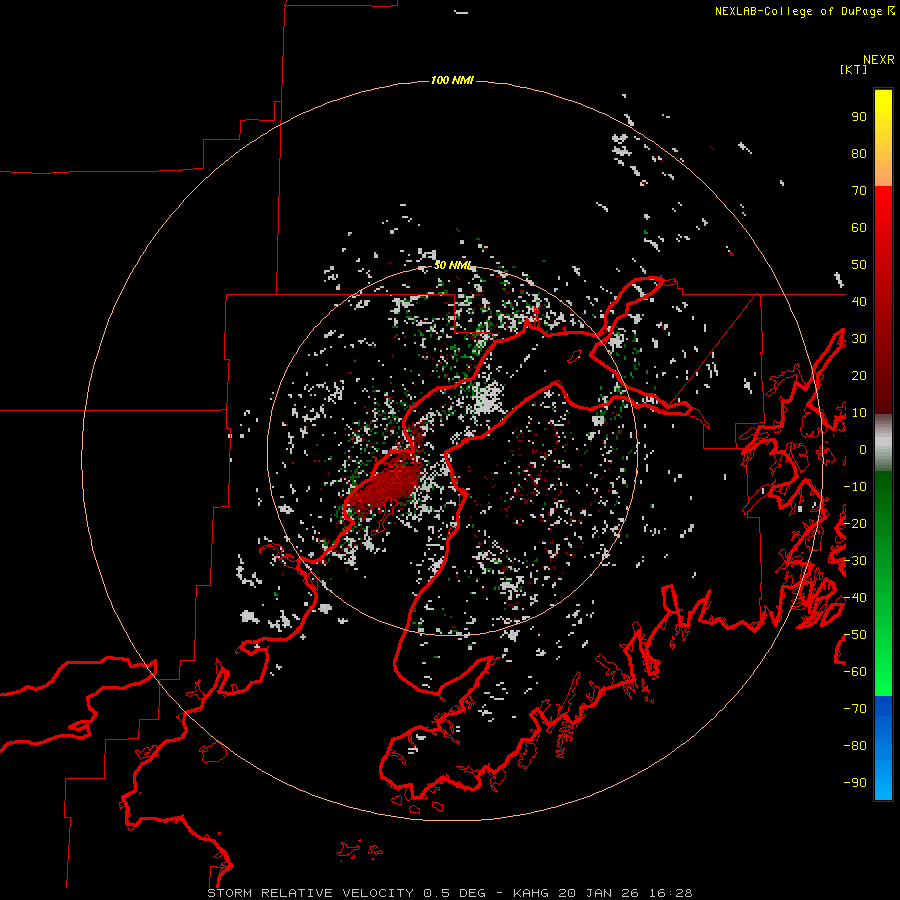Image resolution: width=900 pixels, height=900 pixels.
Task: Click the STORM RELATIVE VELOCITY product title
Action: 310,893
